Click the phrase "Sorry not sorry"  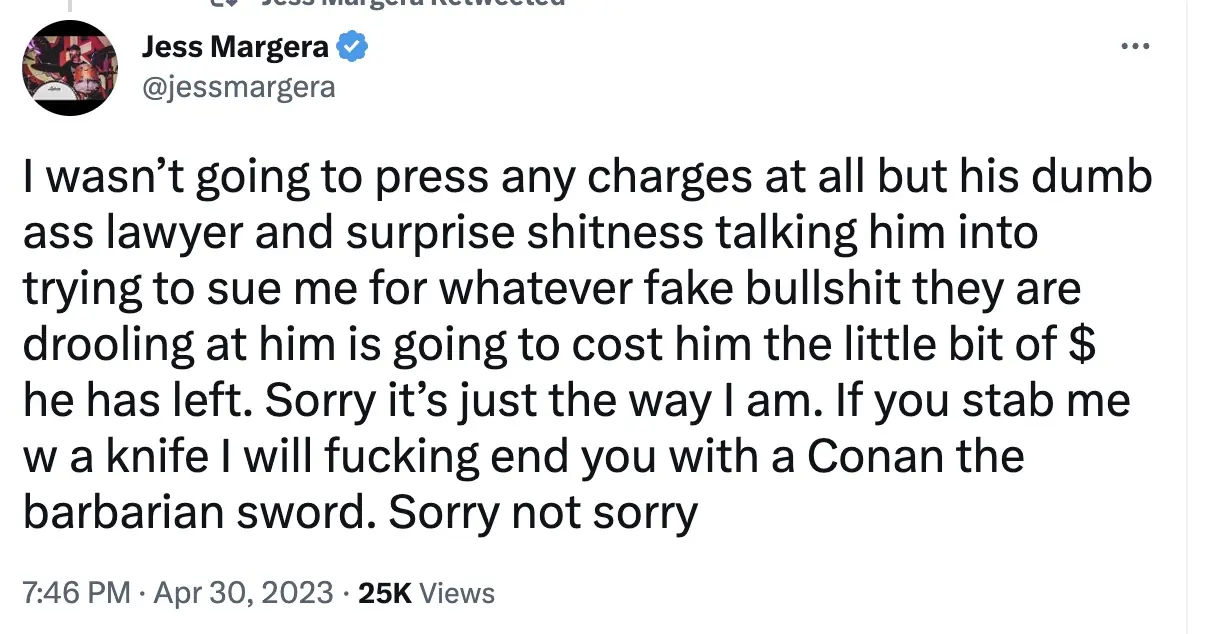pyautogui.click(x=542, y=514)
